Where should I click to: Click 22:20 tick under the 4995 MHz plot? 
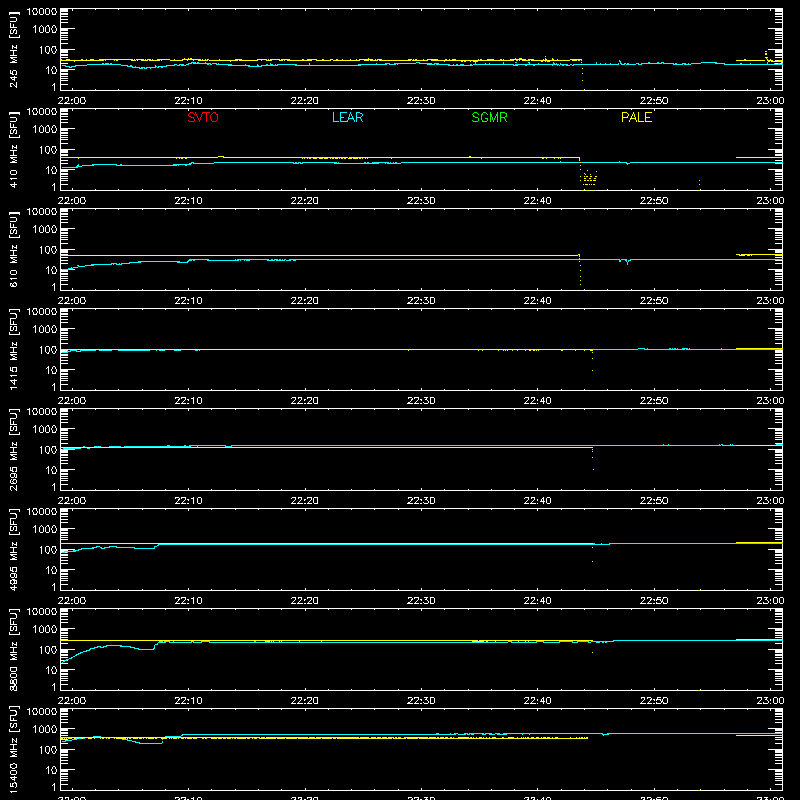pyautogui.click(x=305, y=601)
